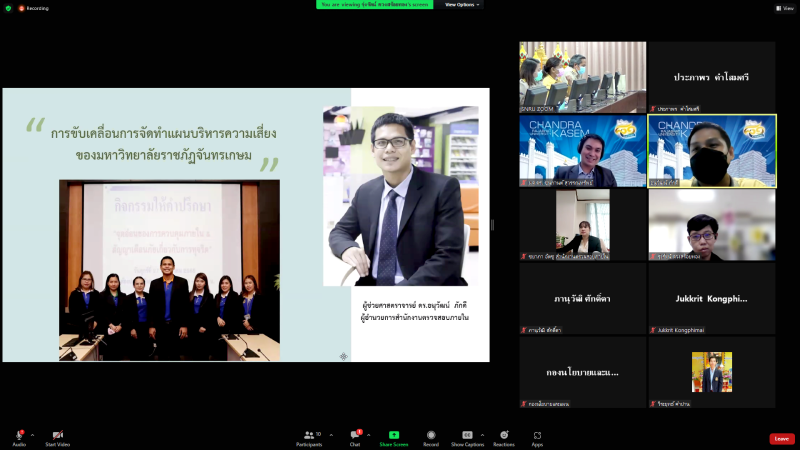Enable Show Captions

click(467, 436)
